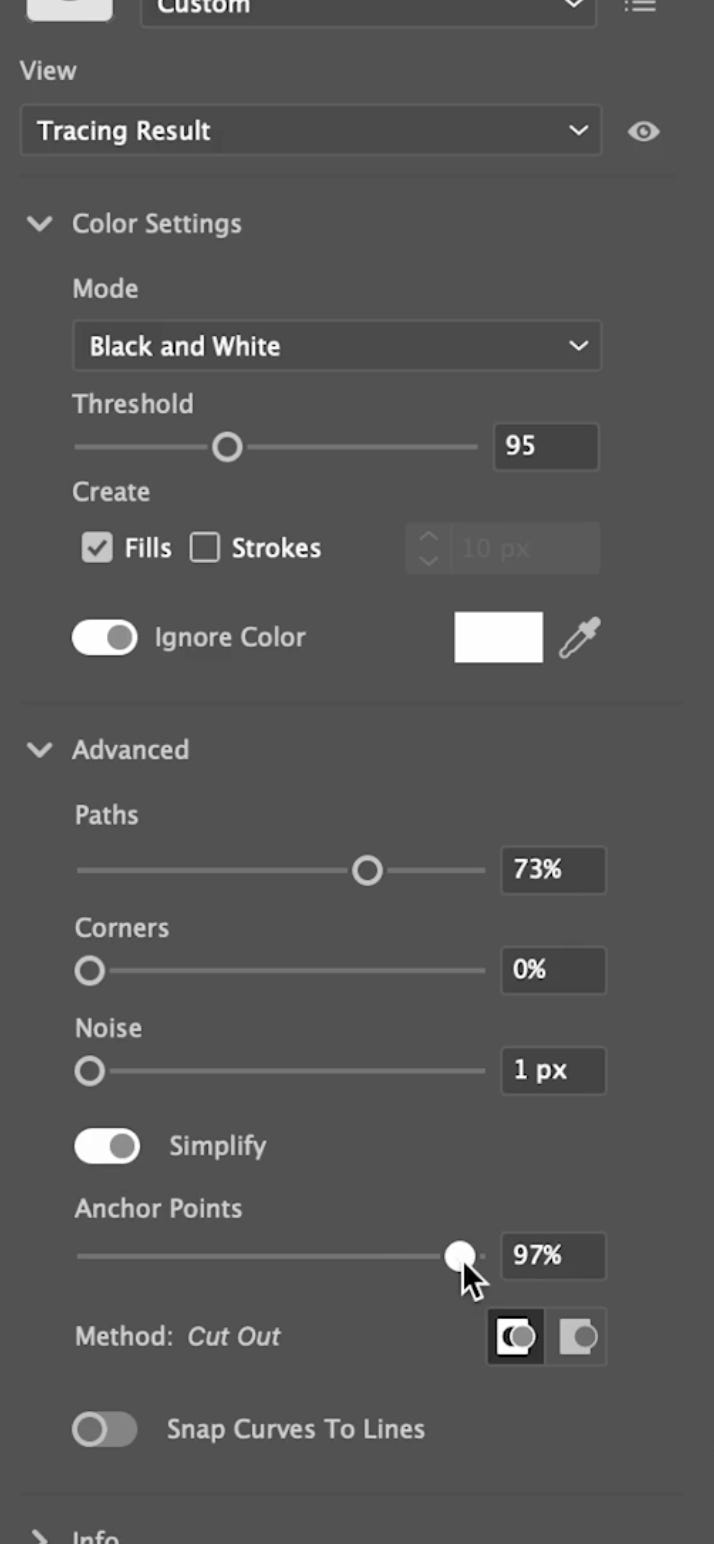The width and height of the screenshot is (714, 1544).
Task: Open the Custom preset dropdown
Action: coord(368,8)
